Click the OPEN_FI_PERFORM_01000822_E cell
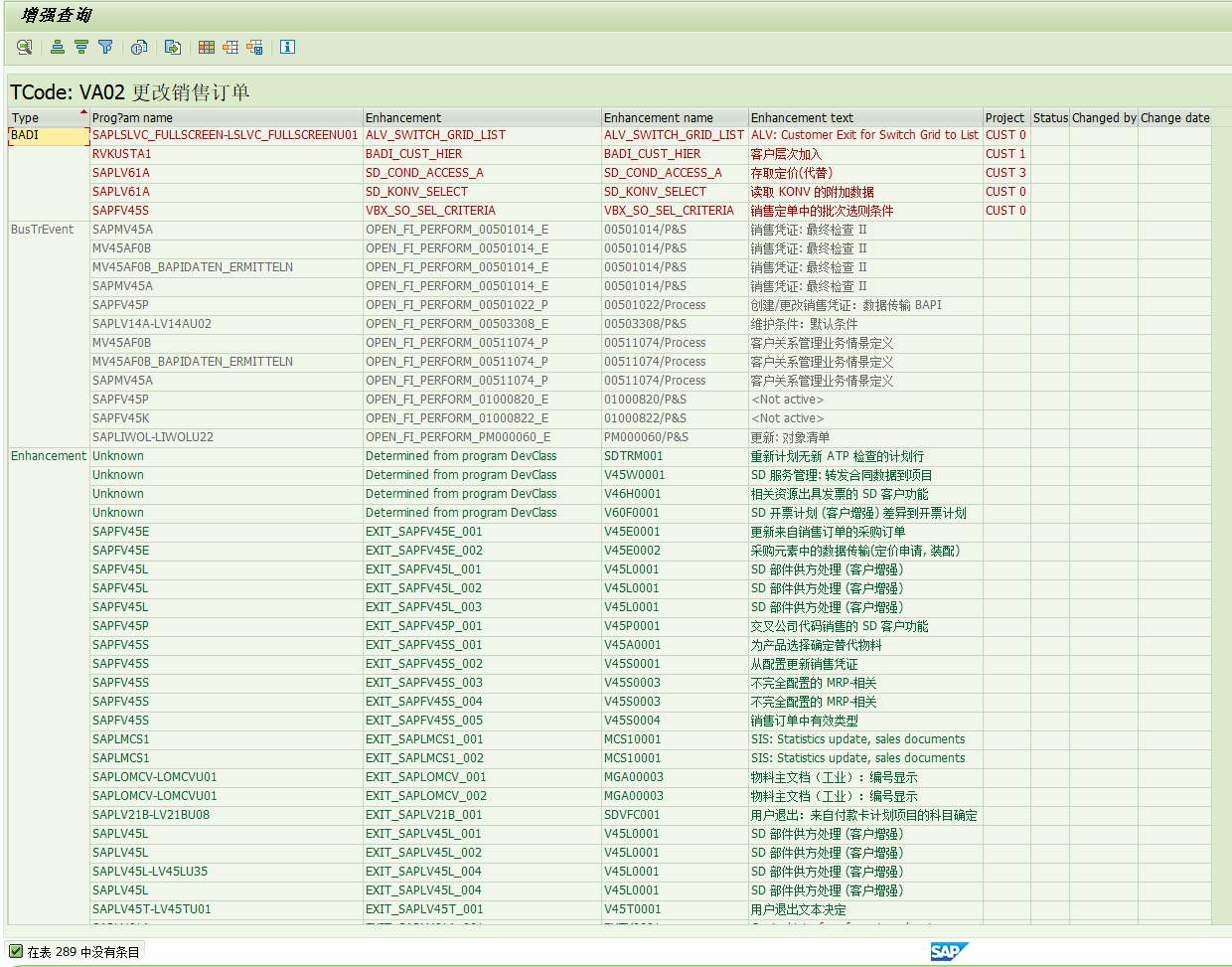 [482, 418]
